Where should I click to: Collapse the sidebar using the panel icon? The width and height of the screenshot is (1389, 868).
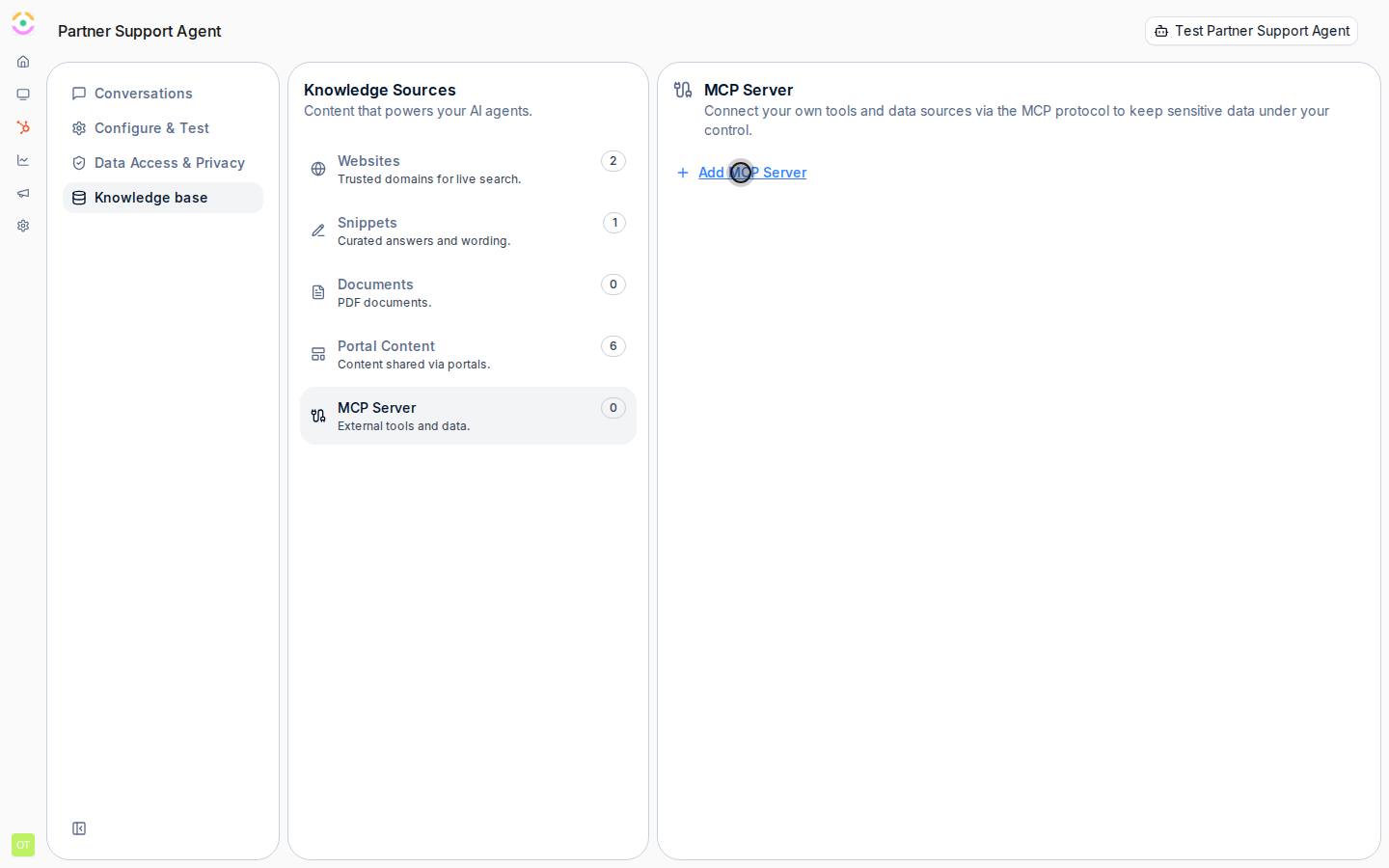pyautogui.click(x=79, y=828)
